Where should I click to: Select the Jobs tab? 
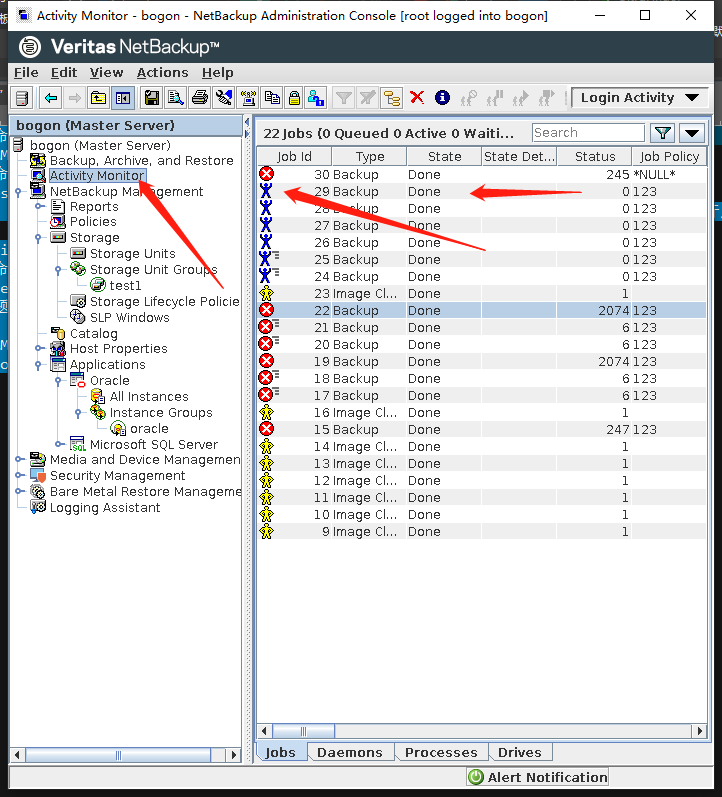(280, 752)
